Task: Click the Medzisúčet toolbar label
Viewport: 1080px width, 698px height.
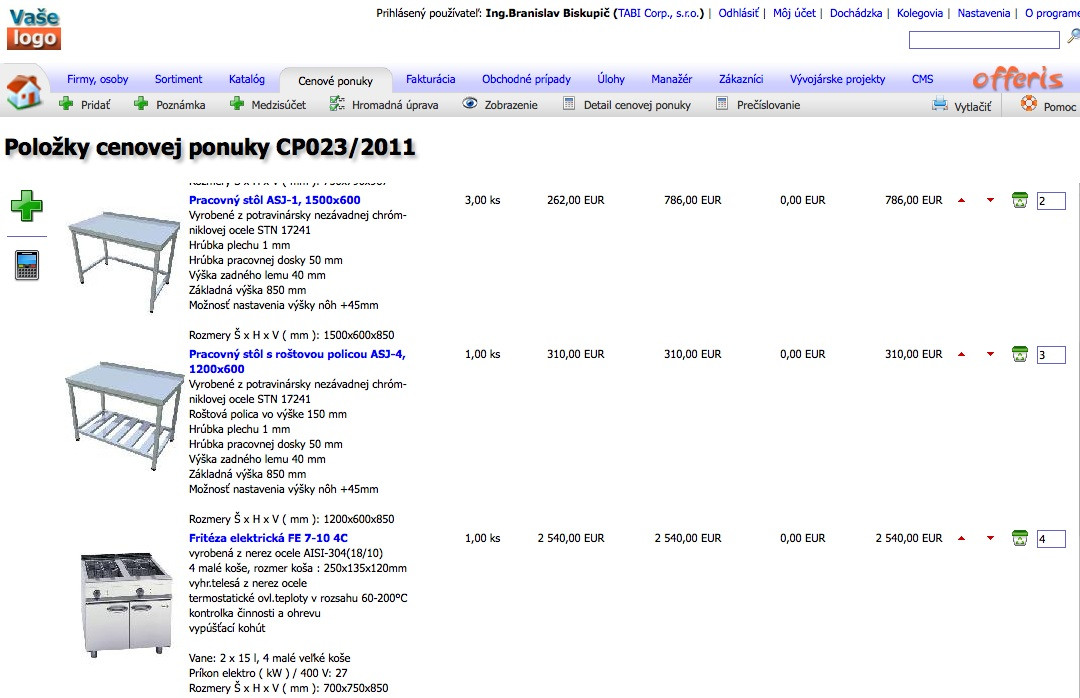Action: pyautogui.click(x=279, y=105)
